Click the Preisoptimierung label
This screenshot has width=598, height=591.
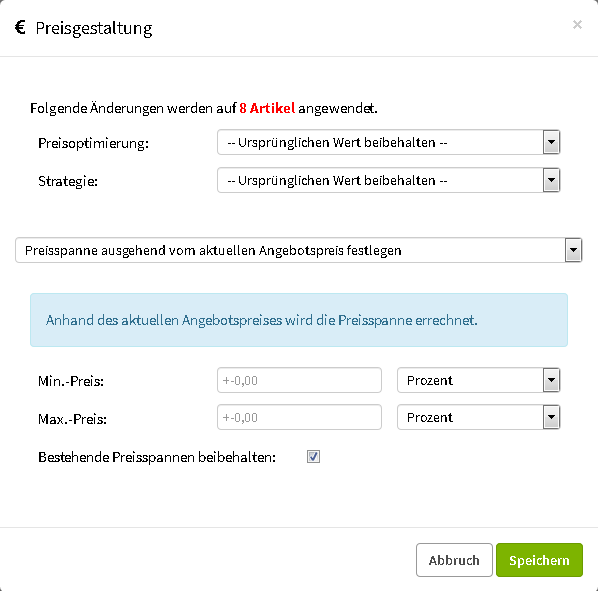(93, 143)
